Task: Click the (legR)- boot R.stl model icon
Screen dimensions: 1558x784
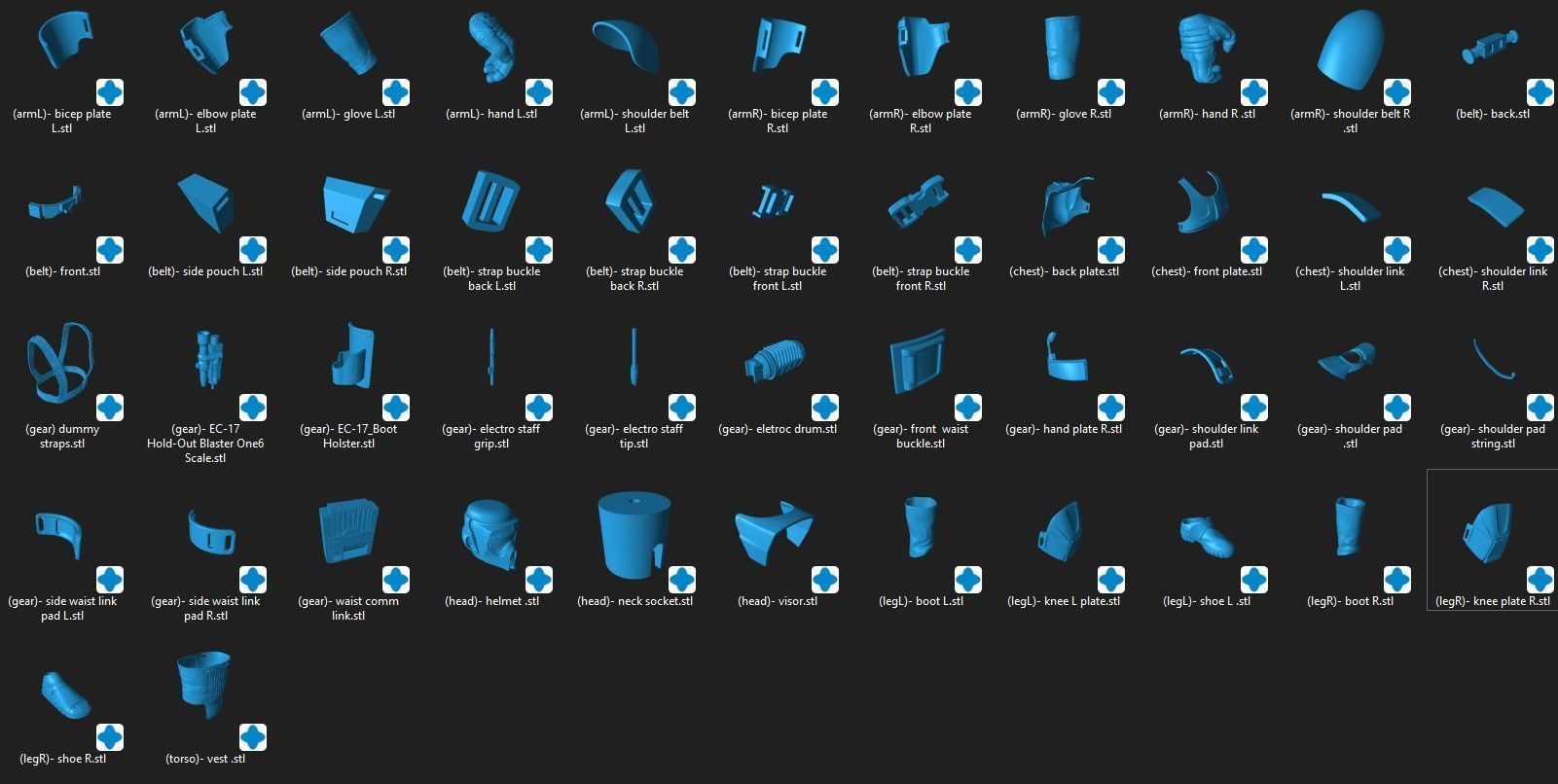Action: tap(1349, 527)
